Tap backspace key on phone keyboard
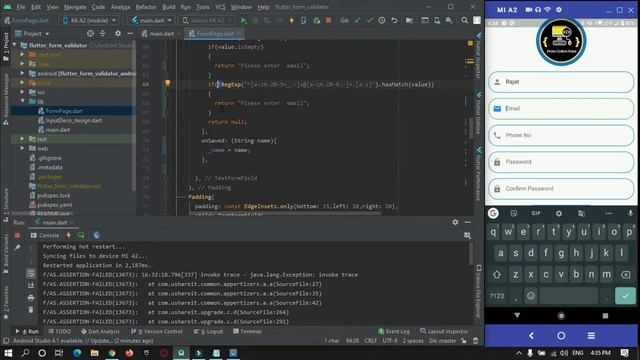Viewport: 640px width, 360px height. 625,274
